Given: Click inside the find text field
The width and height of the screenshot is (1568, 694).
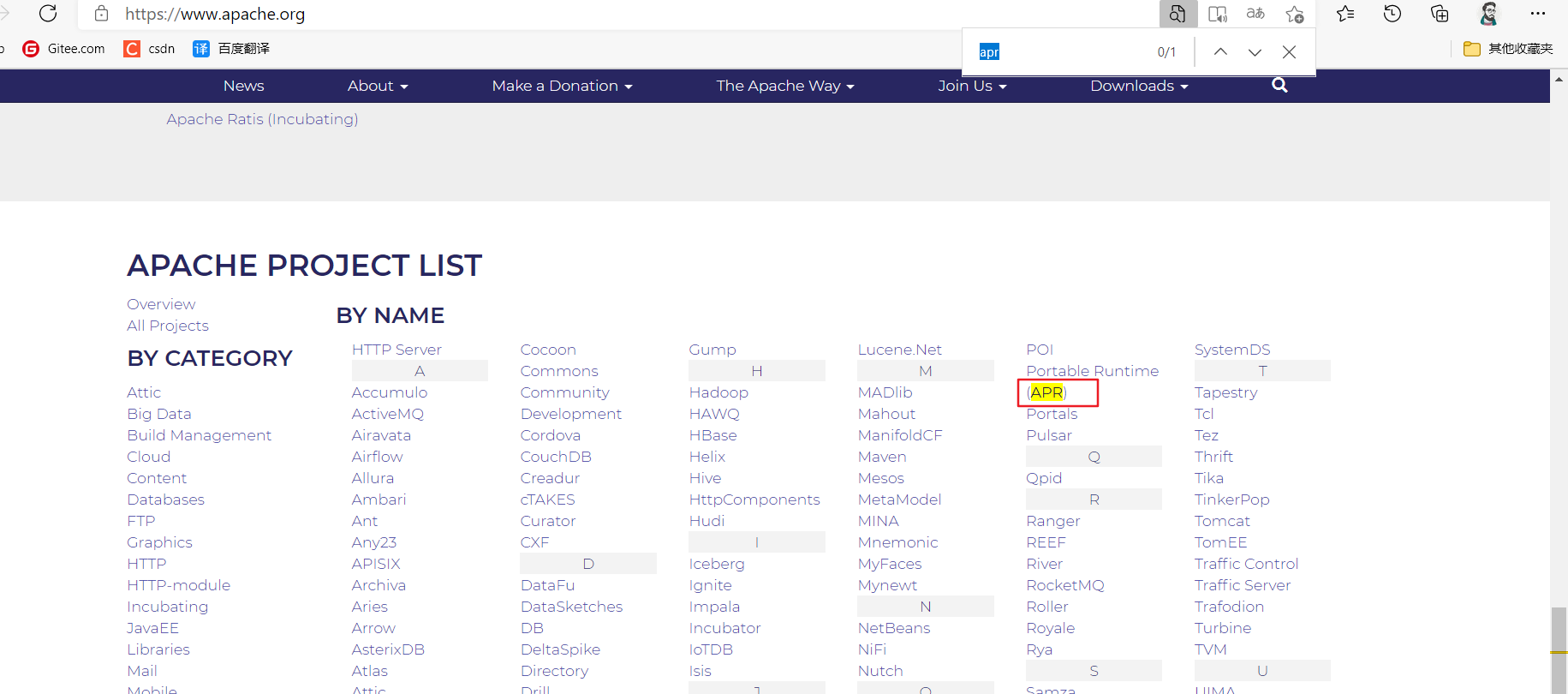Looking at the screenshot, I should [x=1062, y=51].
